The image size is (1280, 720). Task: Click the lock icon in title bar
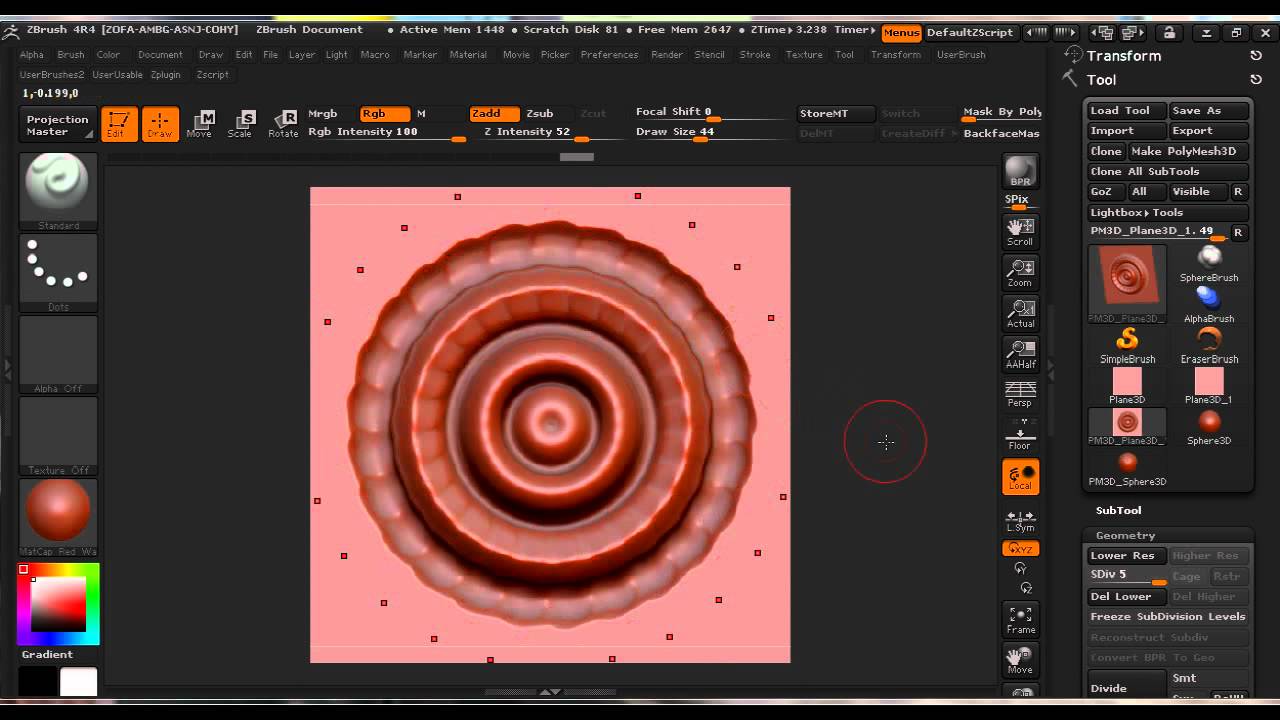coord(1169,32)
